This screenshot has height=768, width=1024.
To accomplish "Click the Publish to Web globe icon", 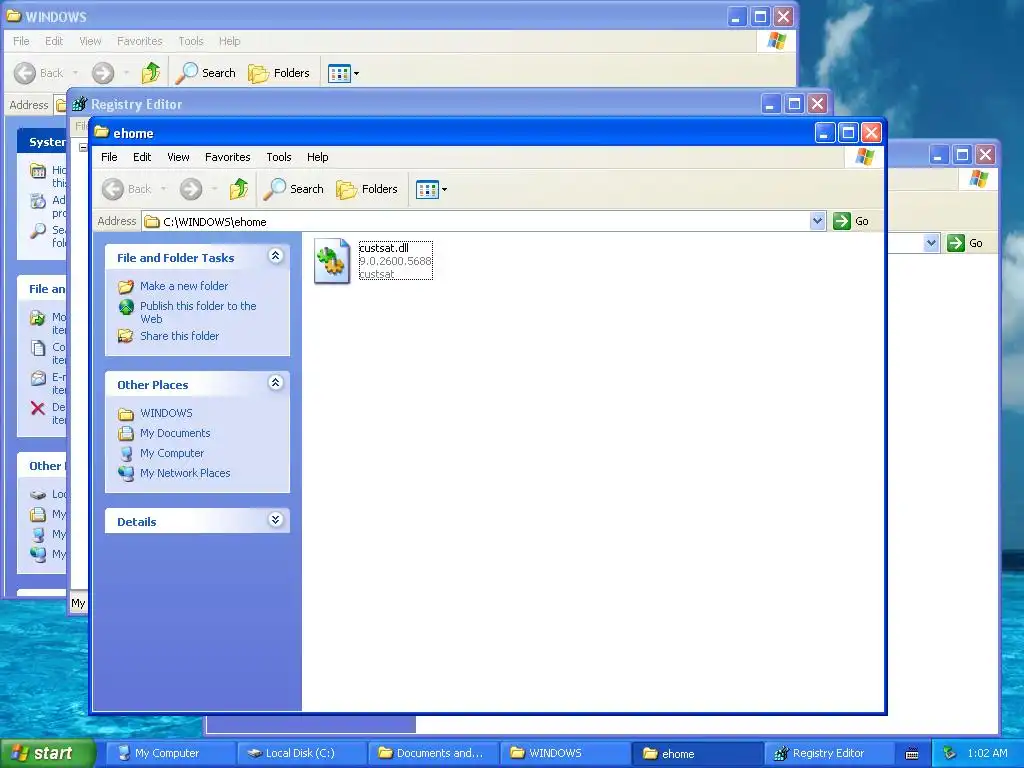I will click(126, 306).
